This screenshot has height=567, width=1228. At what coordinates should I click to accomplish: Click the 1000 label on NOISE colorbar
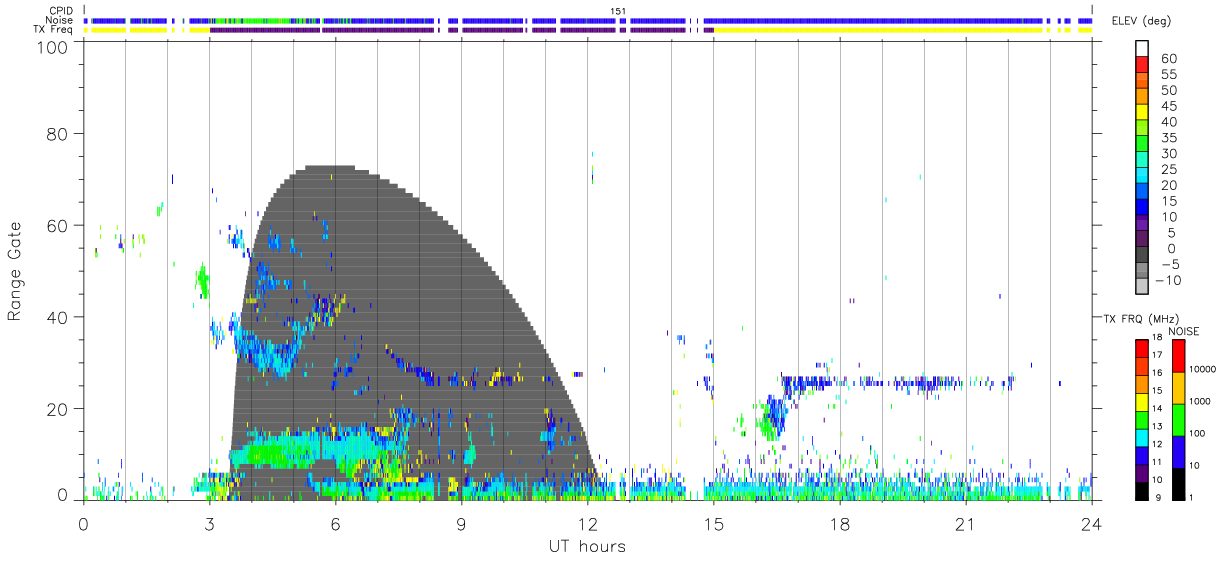coord(1200,401)
